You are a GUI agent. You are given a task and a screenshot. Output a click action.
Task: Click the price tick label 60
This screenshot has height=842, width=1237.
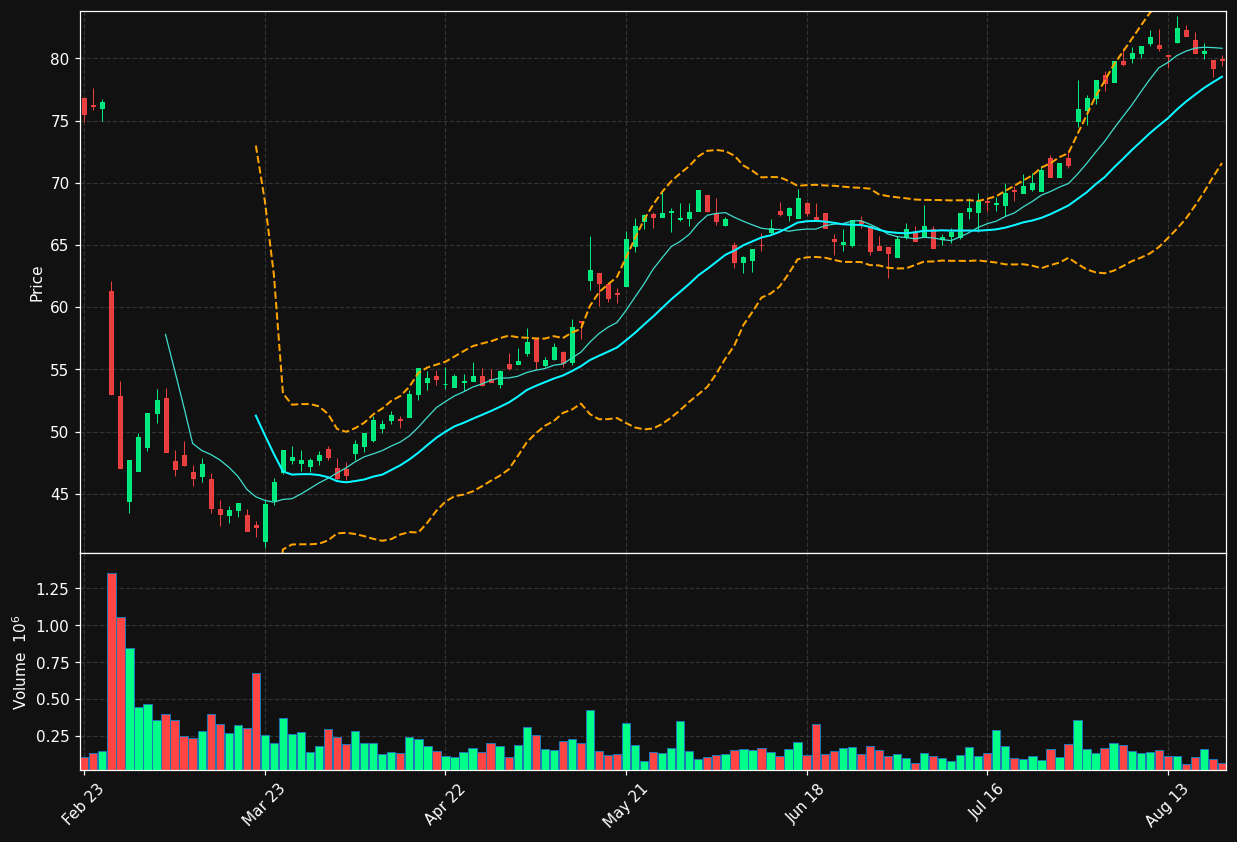[60, 307]
